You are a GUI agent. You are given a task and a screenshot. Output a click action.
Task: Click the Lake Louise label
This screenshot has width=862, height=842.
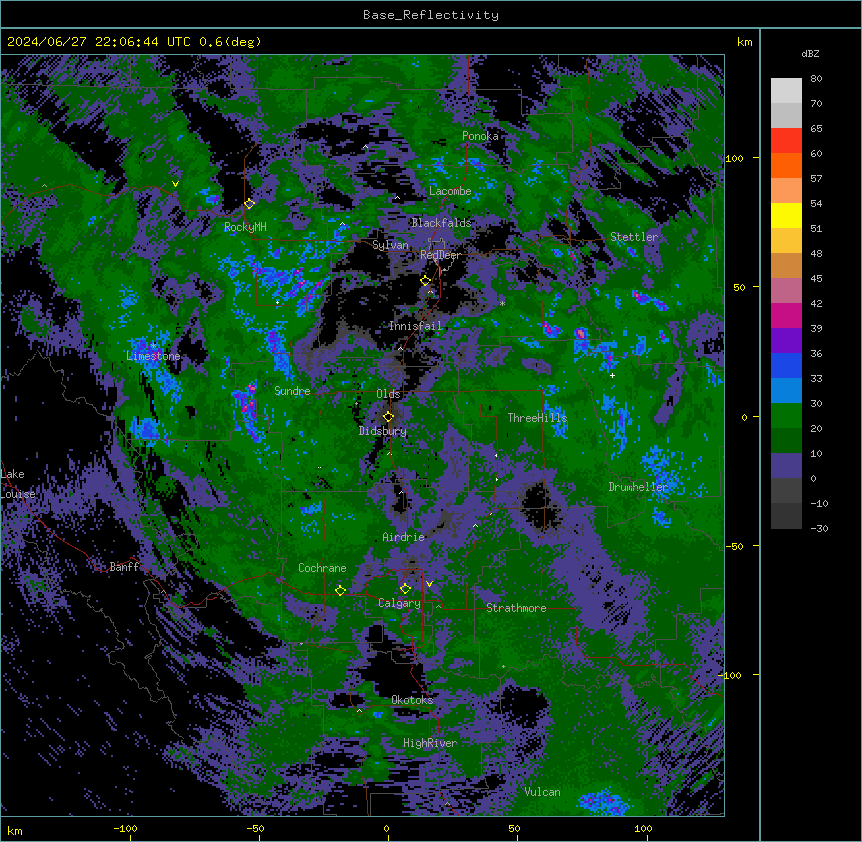tap(18, 484)
